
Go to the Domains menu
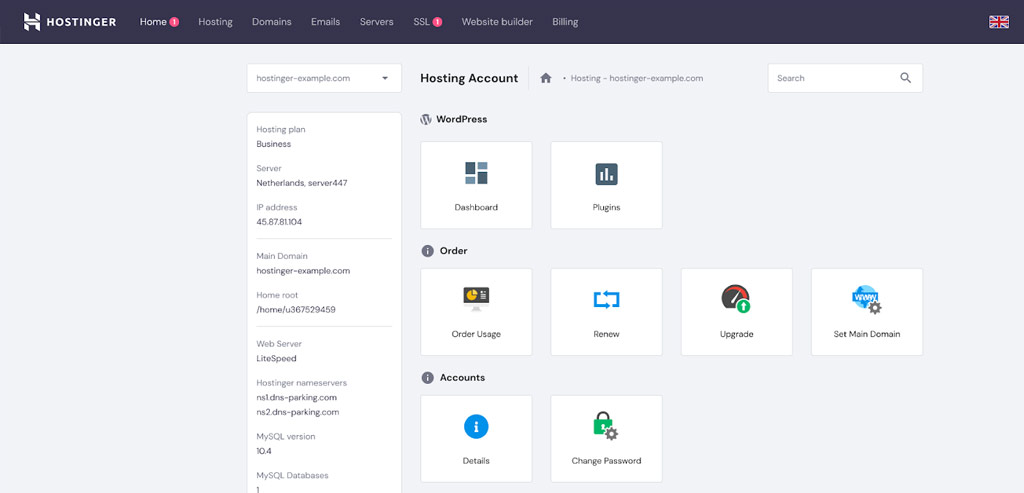click(272, 22)
